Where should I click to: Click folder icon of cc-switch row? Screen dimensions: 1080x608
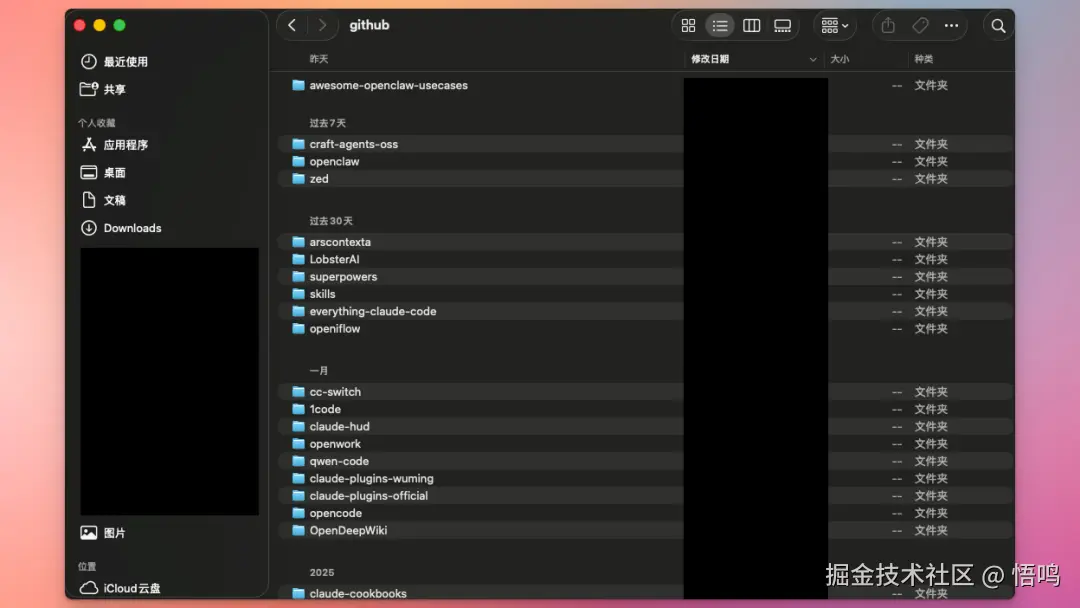[x=298, y=392]
